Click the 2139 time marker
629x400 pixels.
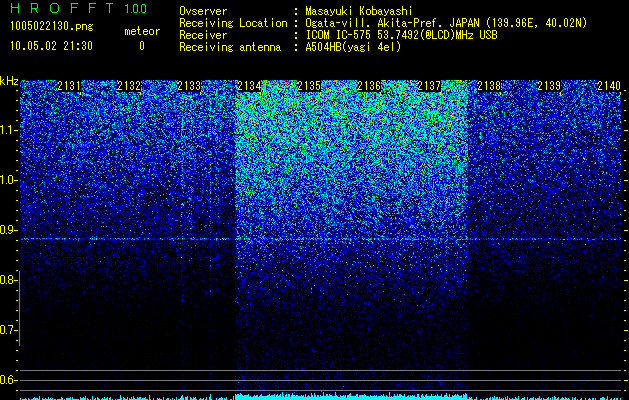coord(549,86)
